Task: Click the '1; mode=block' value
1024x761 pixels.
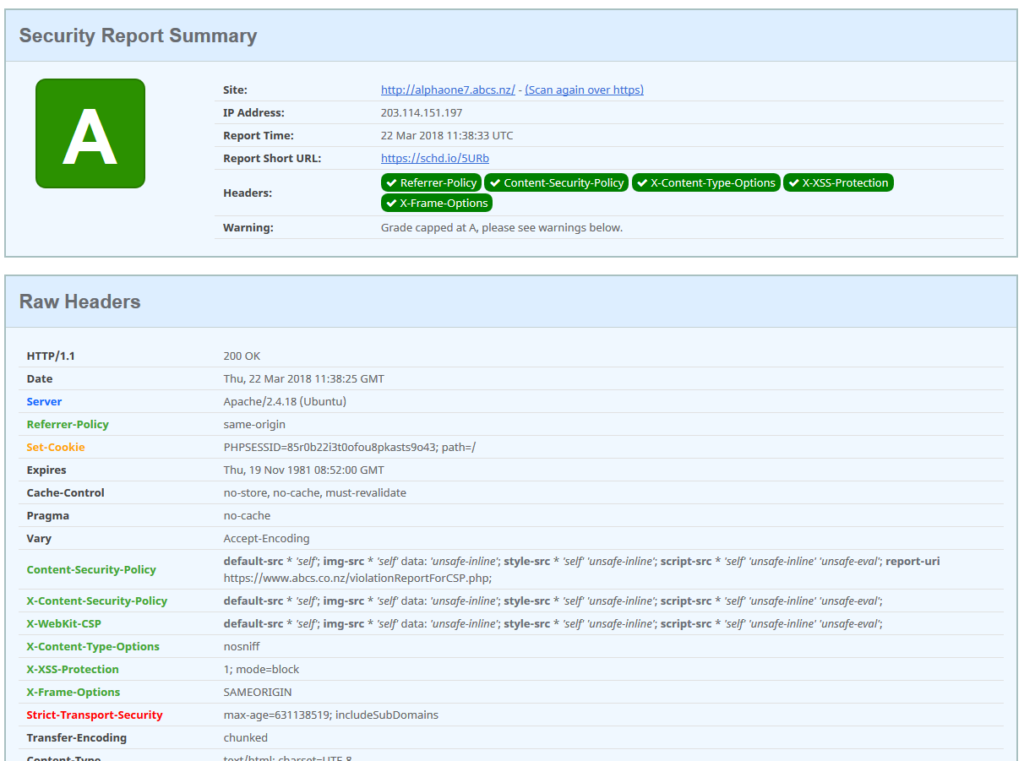Action: [261, 670]
